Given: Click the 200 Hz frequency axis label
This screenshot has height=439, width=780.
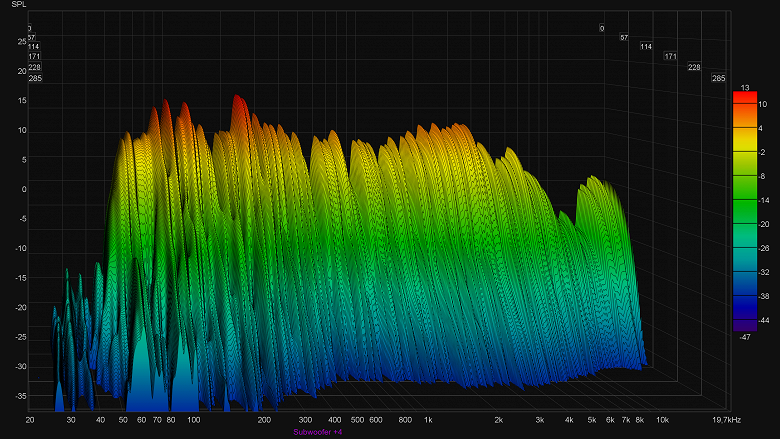Looking at the screenshot, I should click(264, 420).
